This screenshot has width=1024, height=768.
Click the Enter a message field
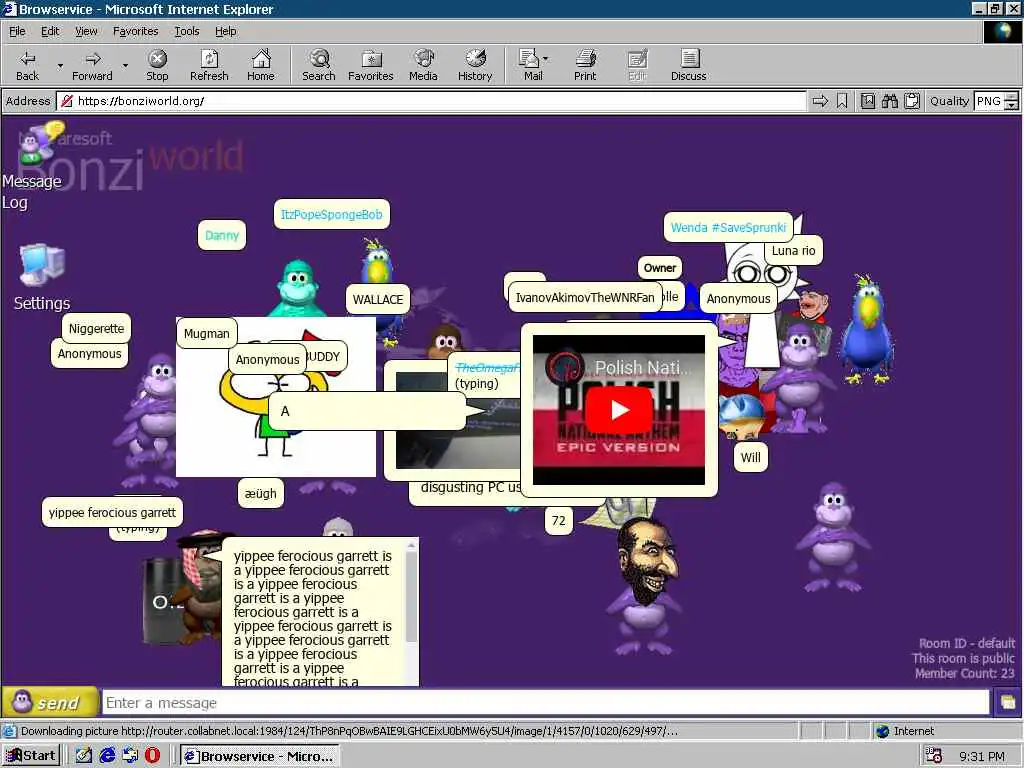(546, 703)
